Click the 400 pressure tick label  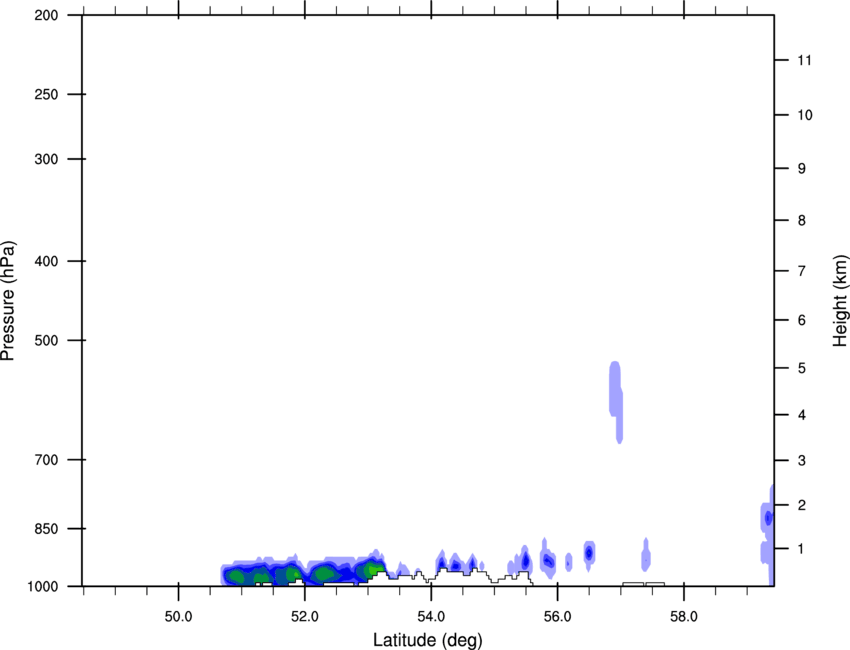pos(46,261)
